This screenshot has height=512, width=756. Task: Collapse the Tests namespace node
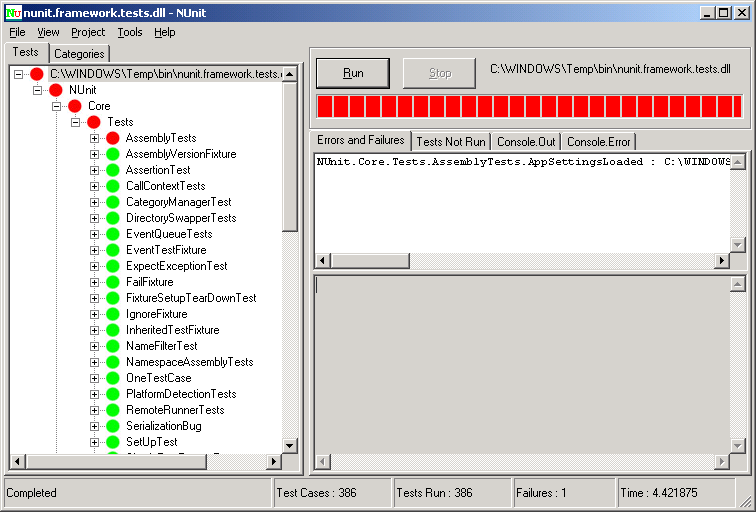point(76,122)
